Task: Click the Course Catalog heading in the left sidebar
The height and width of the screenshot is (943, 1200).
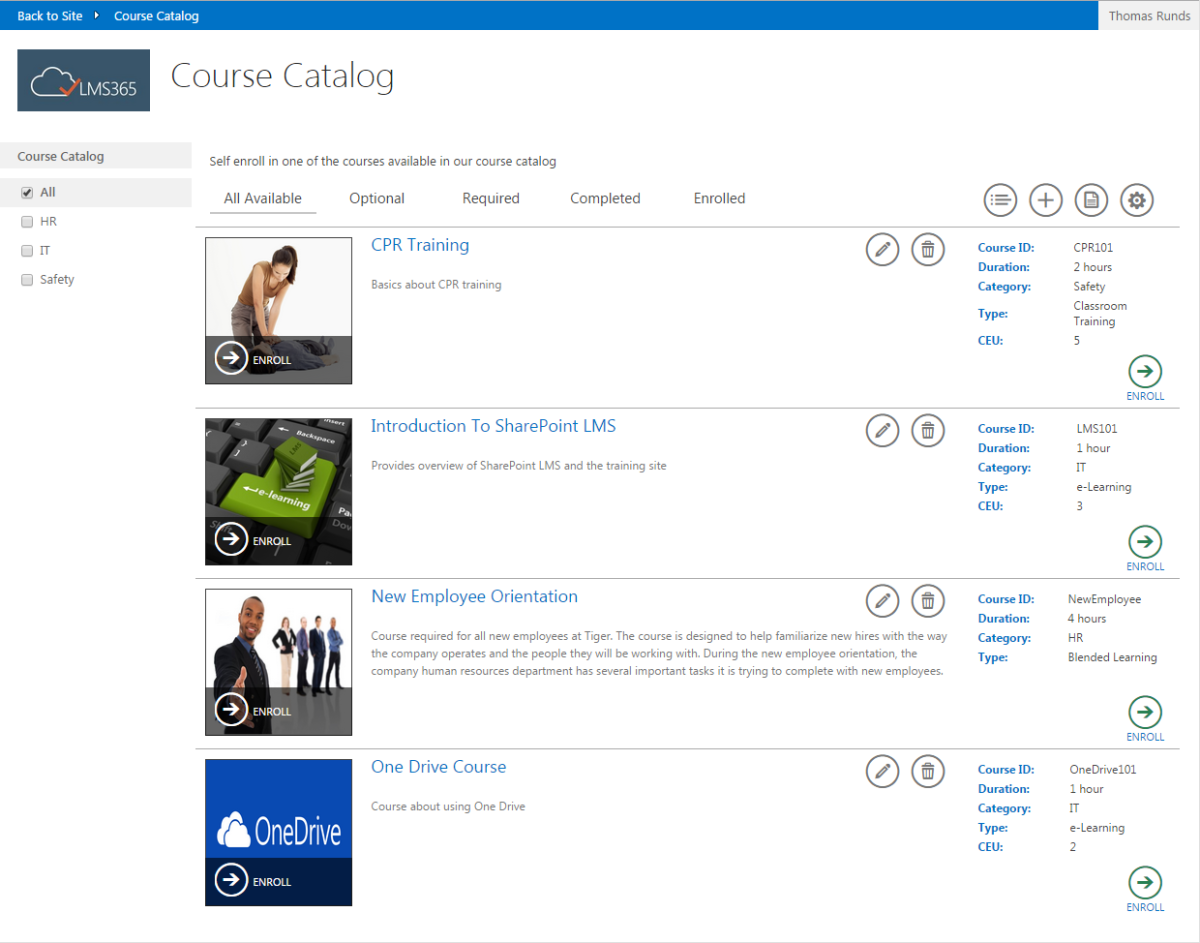Action: (x=61, y=156)
